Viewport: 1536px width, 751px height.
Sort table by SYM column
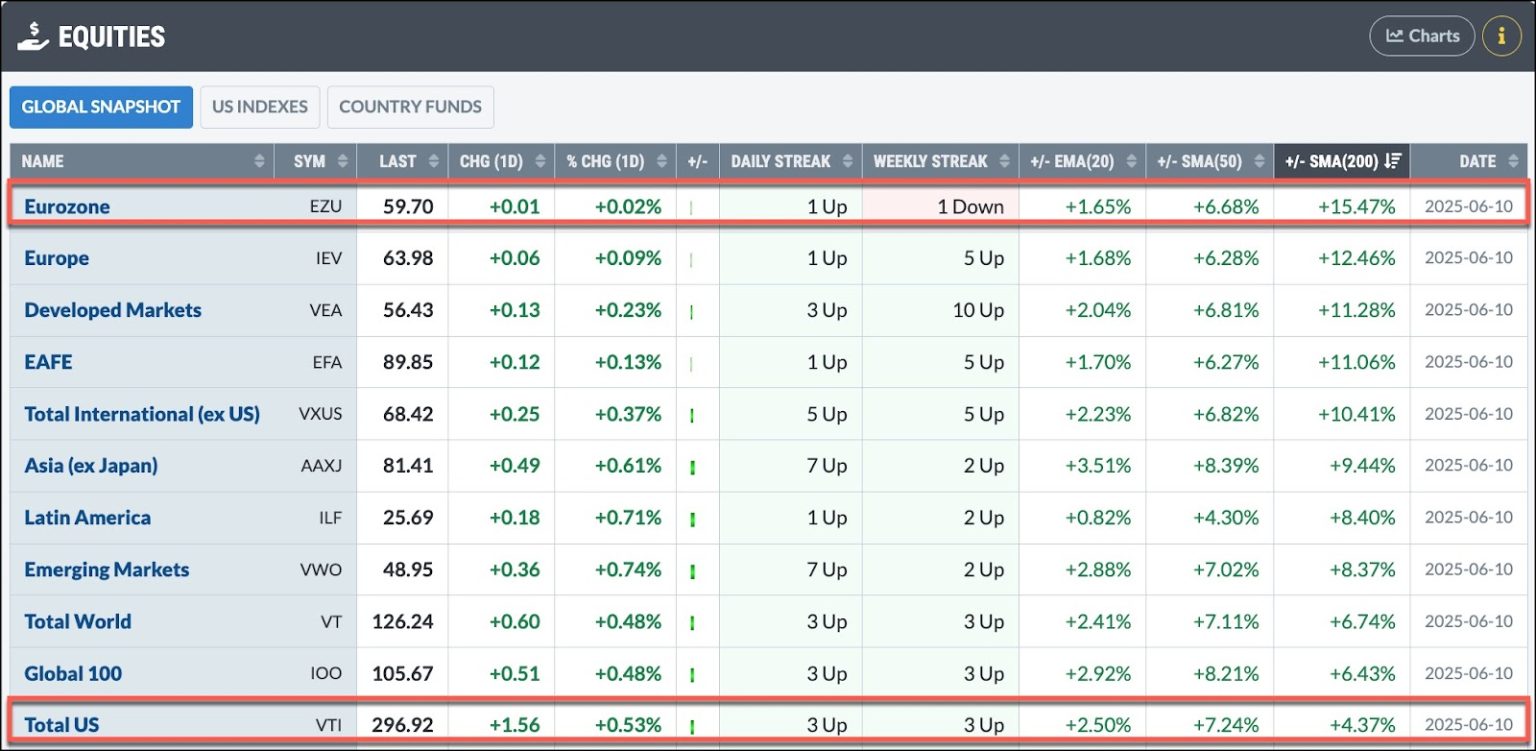315,161
